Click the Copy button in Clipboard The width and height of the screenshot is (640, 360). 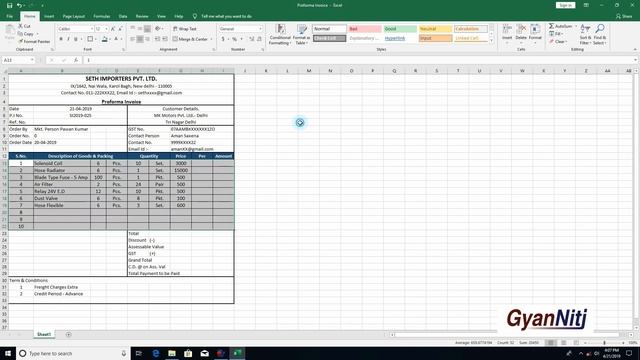click(26, 34)
